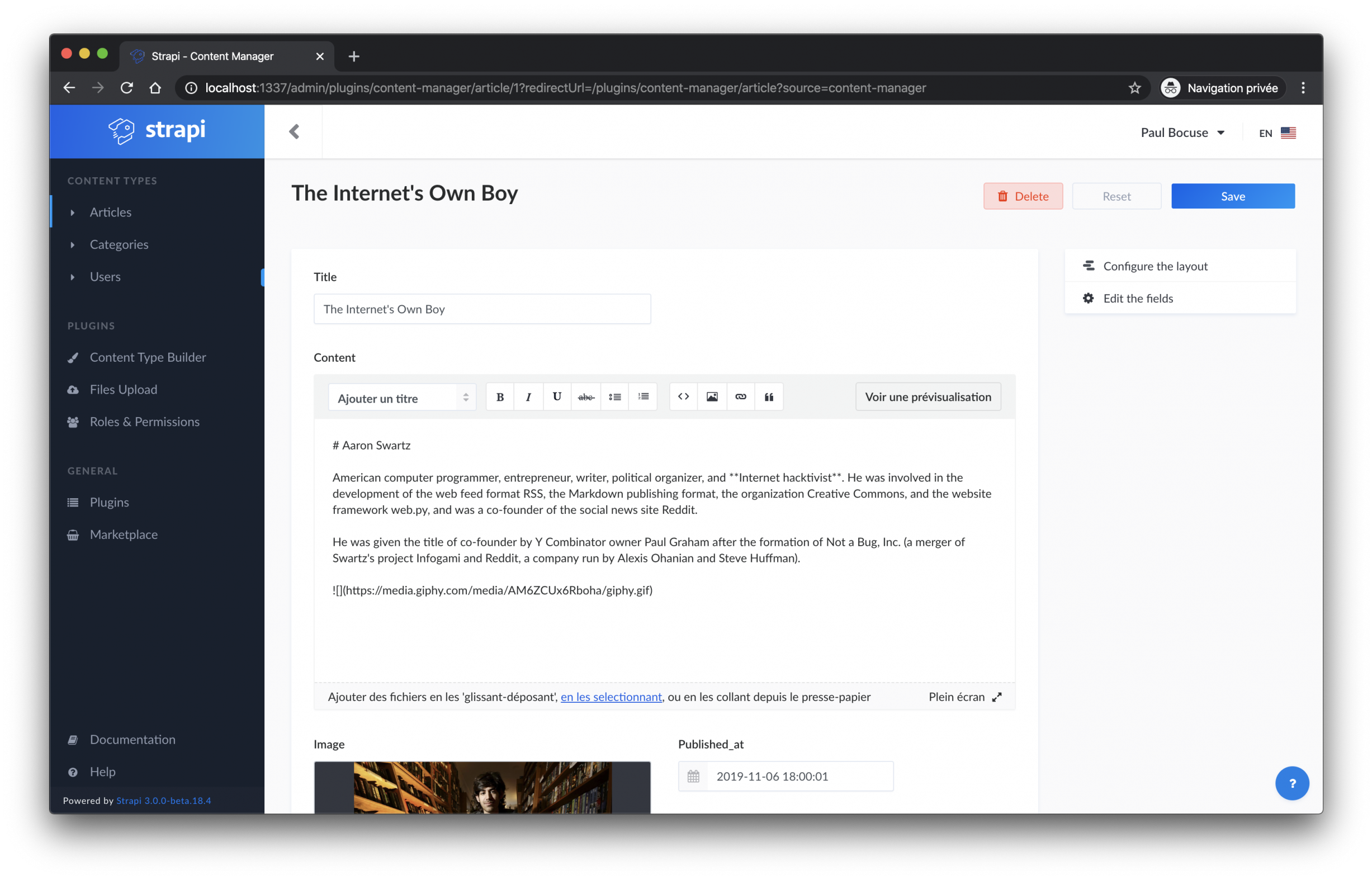Click the image insert icon
This screenshot has width=1372, height=880.
712,397
